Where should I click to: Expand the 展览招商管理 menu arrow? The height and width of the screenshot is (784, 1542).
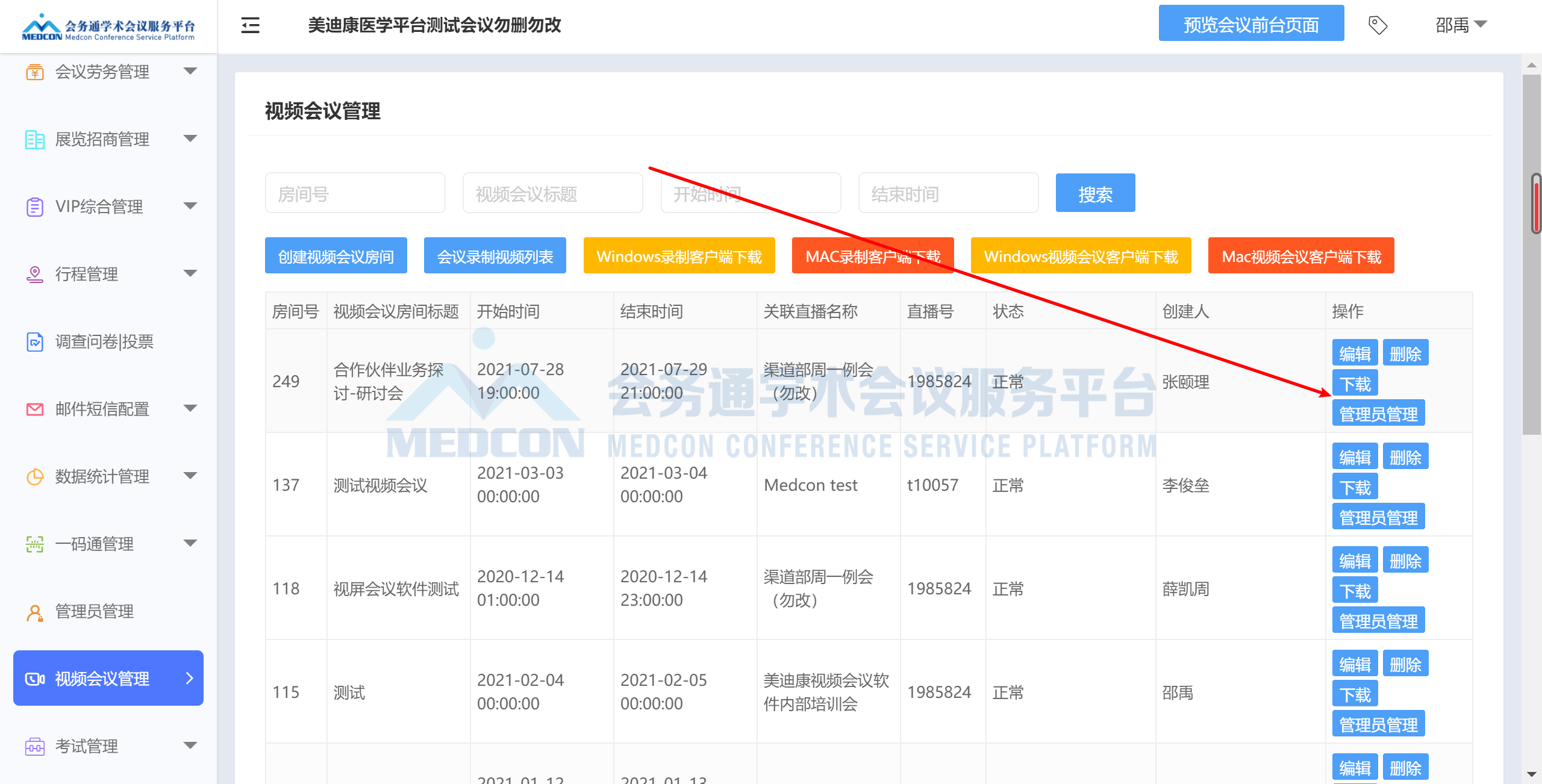click(x=190, y=139)
